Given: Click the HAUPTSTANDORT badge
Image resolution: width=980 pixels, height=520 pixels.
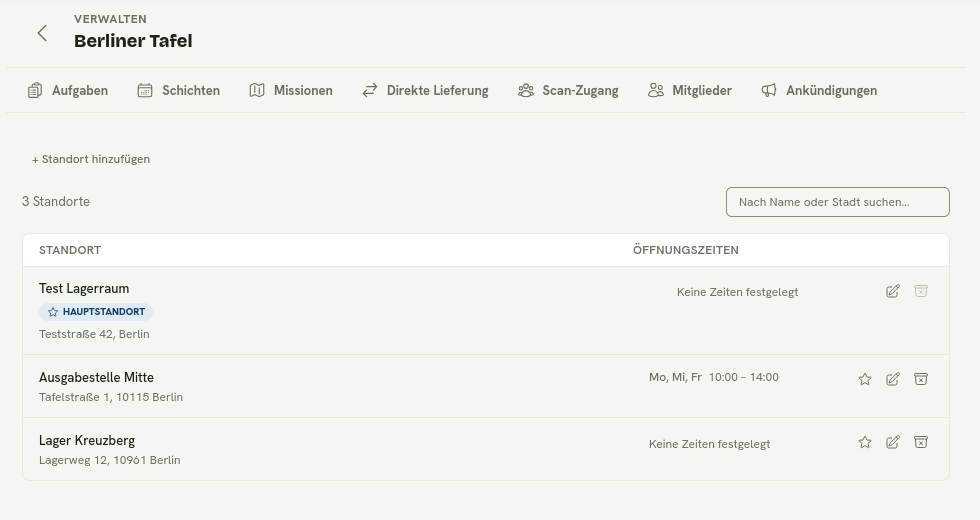Looking at the screenshot, I should [x=96, y=312].
